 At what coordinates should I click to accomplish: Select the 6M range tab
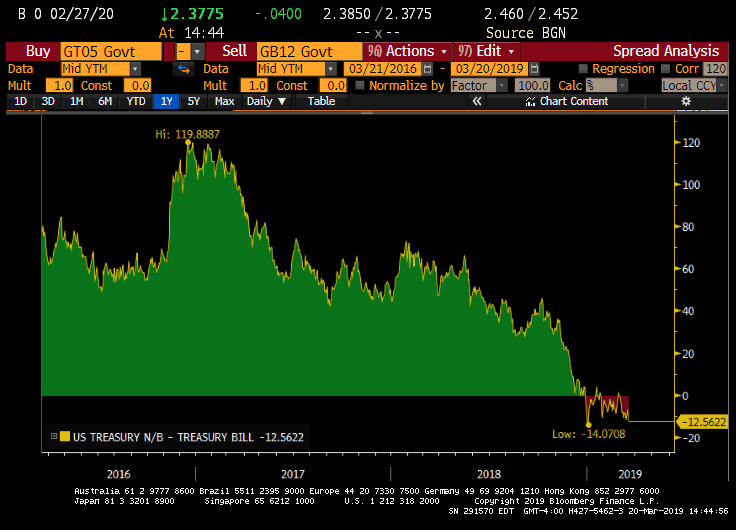pos(105,101)
